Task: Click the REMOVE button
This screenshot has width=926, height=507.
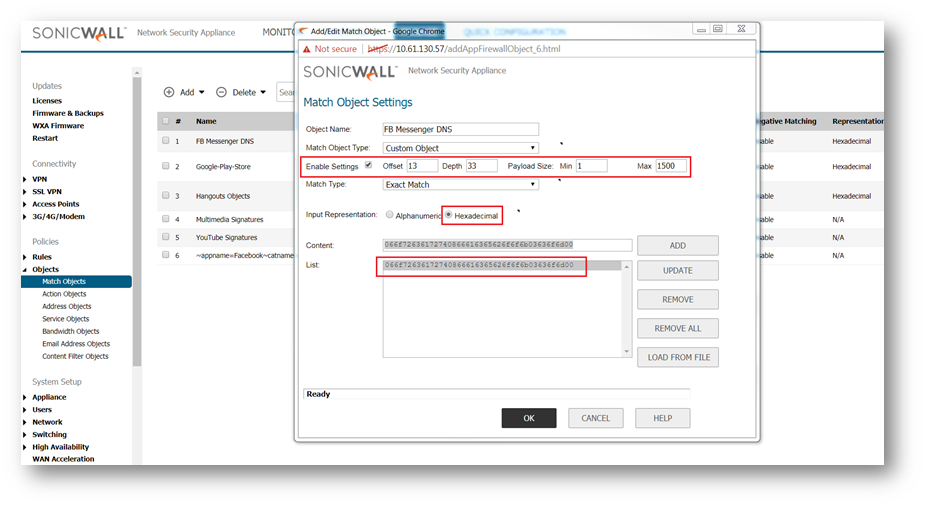Action: tap(678, 299)
